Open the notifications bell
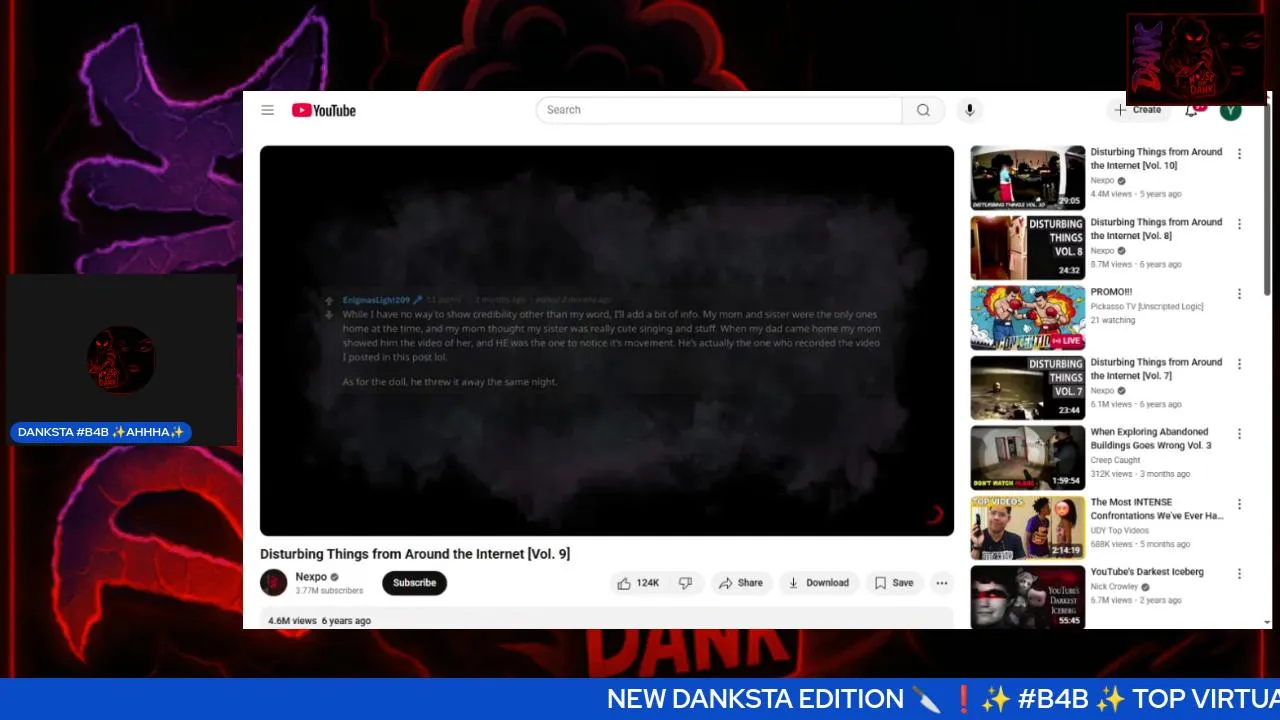This screenshot has height=720, width=1280. coord(1191,110)
